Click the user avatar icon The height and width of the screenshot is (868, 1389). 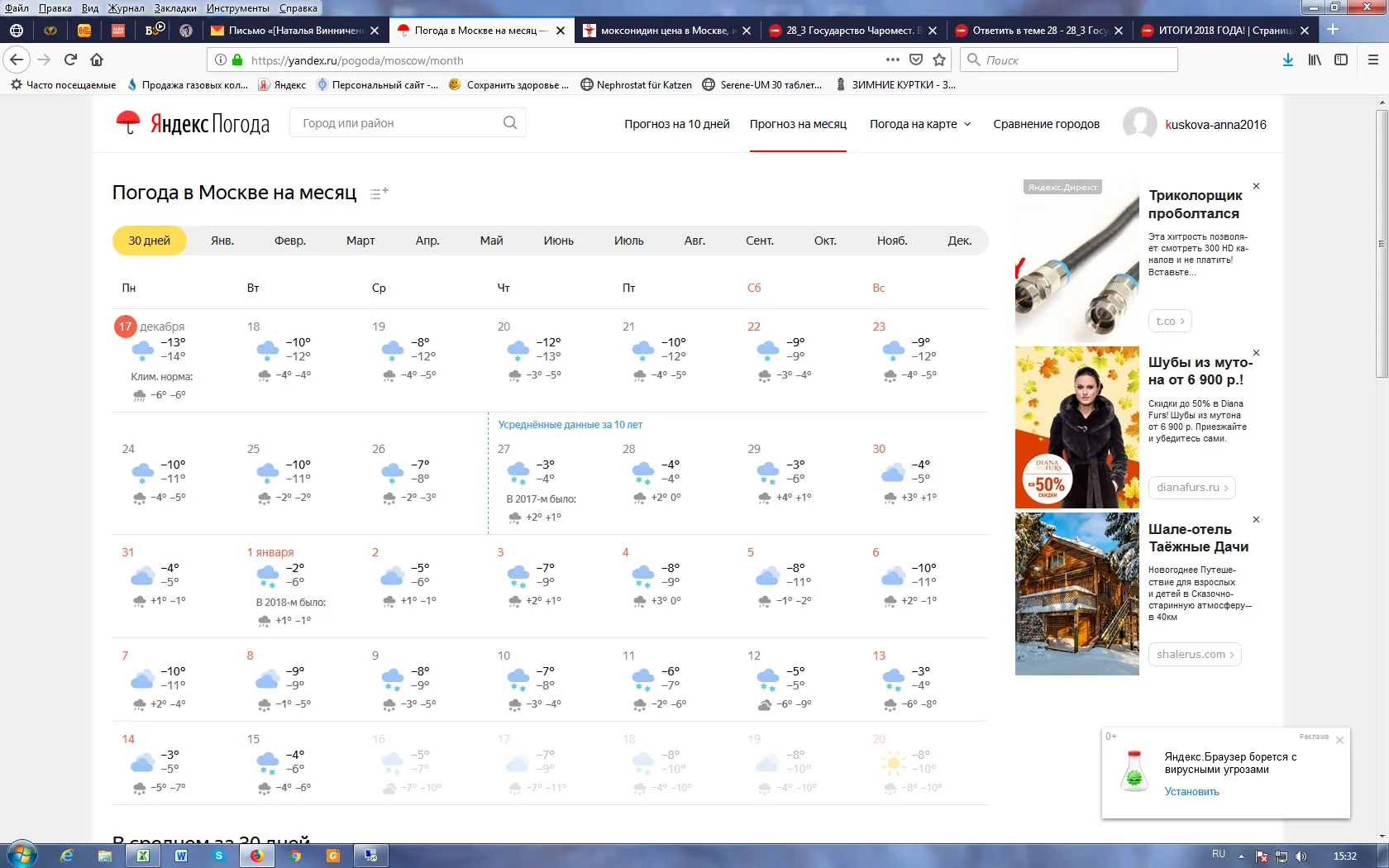point(1139,124)
